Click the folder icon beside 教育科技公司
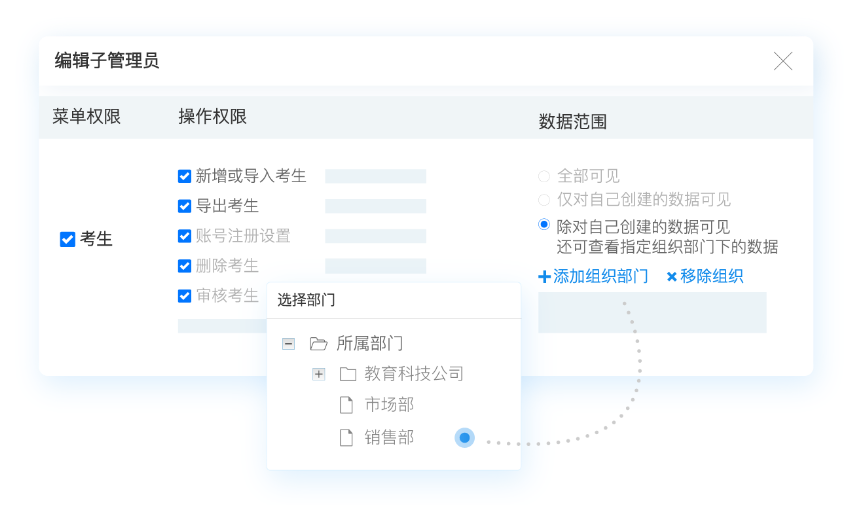Screen dimensions: 863x505 tap(348, 374)
